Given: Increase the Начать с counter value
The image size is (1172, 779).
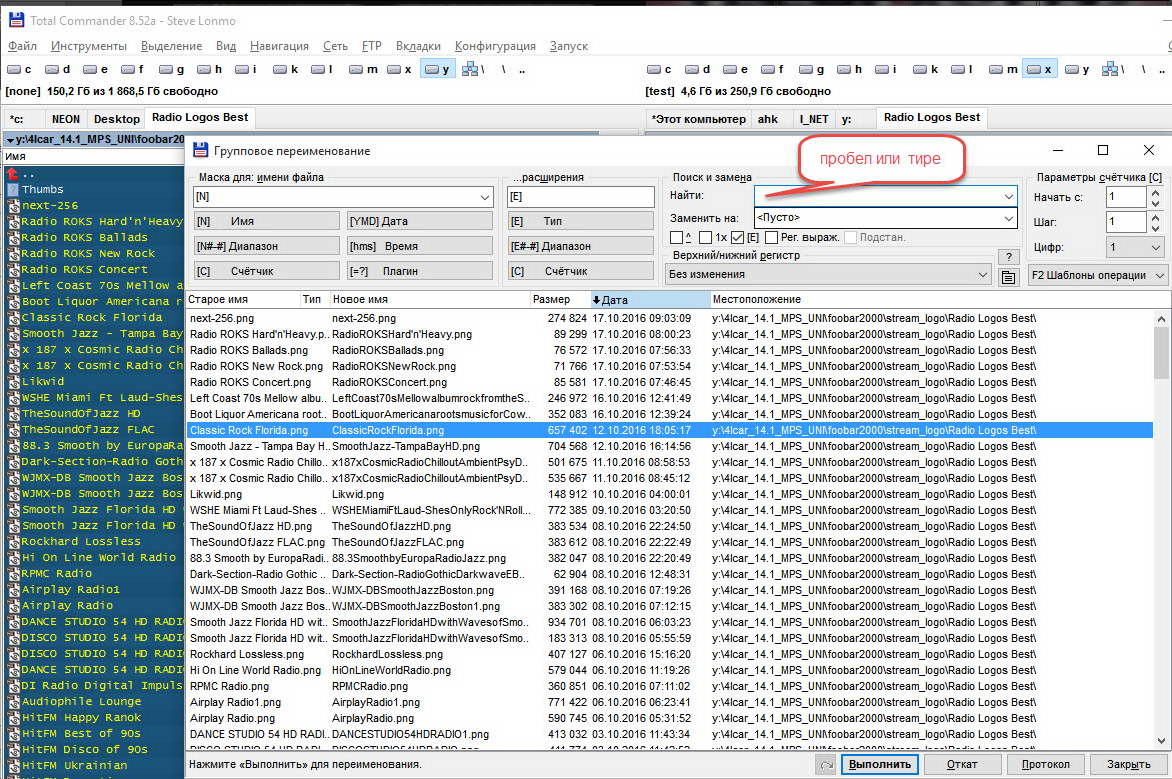Looking at the screenshot, I should 1157,193.
